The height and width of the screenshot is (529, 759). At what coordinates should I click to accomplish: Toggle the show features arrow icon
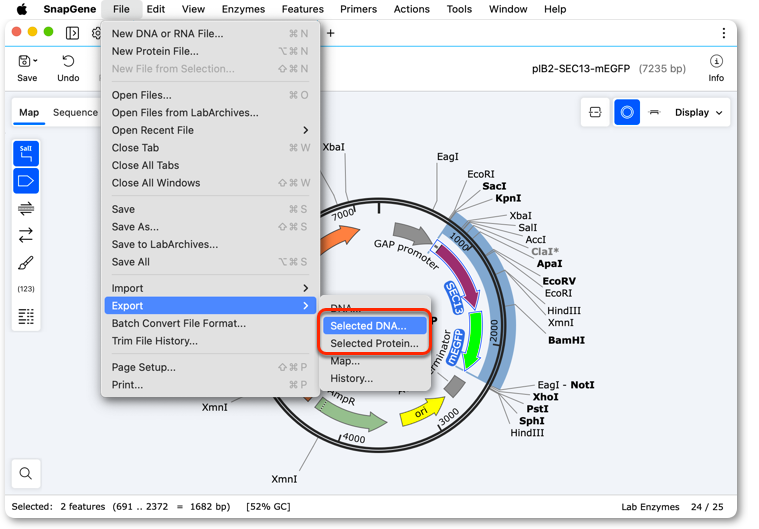(26, 181)
